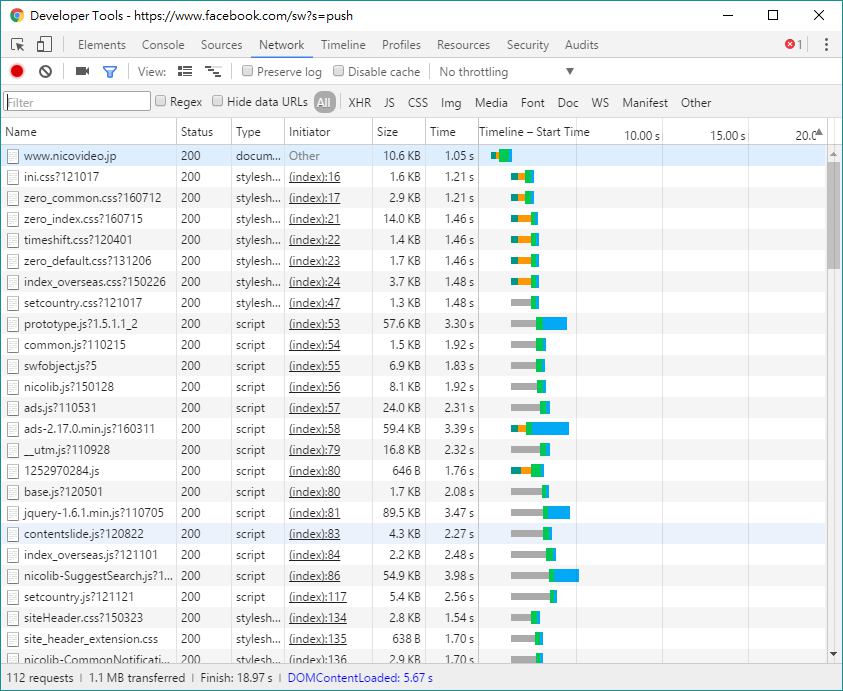
Task: Toggle the blue filter funnel icon
Action: pyautogui.click(x=110, y=72)
